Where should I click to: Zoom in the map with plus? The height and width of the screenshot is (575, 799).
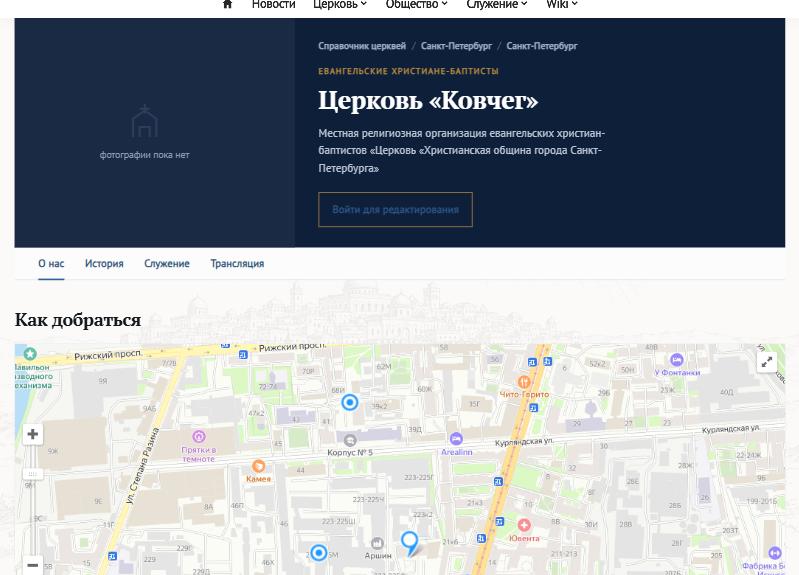click(33, 434)
